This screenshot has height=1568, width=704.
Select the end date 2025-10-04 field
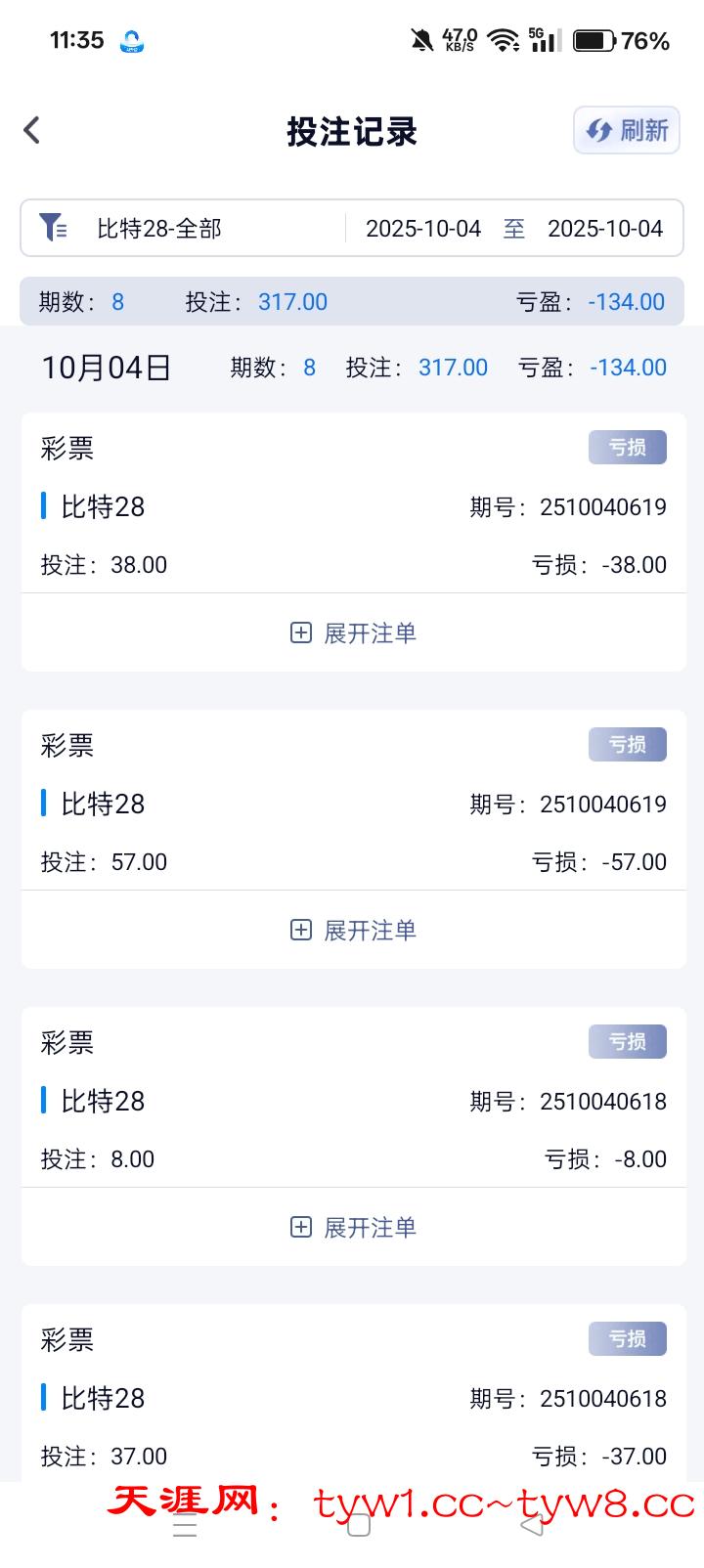click(605, 229)
